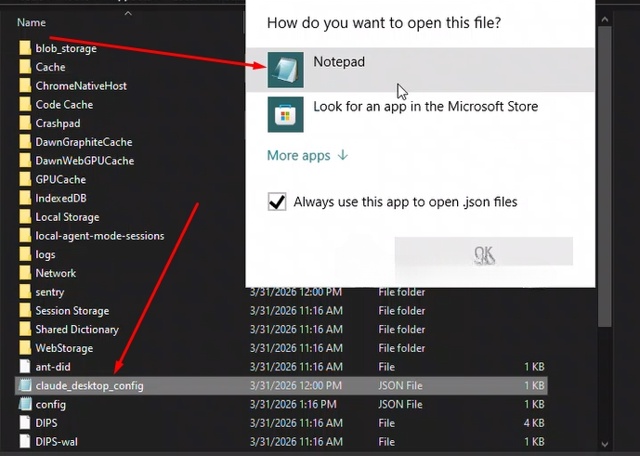This screenshot has width=640, height=456.
Task: Click the Network folder icon
Action: [25, 273]
